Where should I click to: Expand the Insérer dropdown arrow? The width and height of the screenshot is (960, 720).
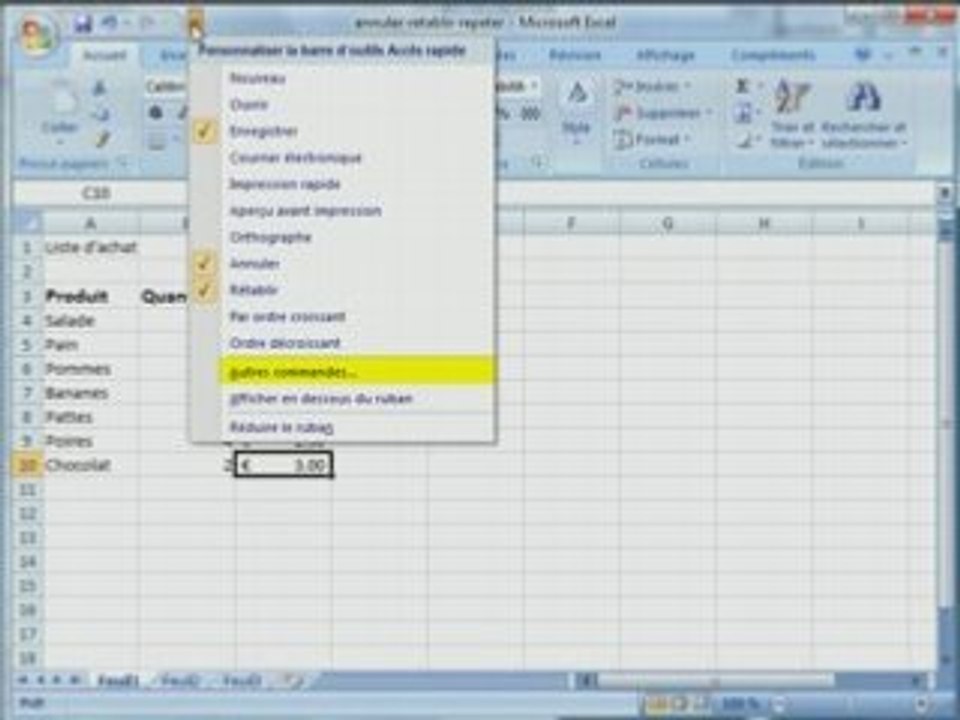pos(687,86)
